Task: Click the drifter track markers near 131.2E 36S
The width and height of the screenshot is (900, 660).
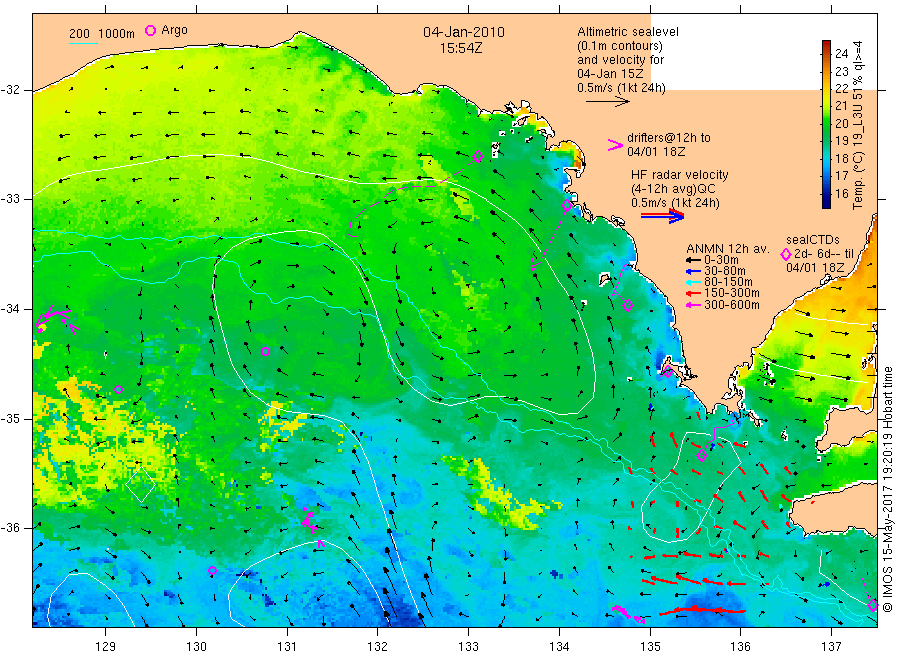Action: (x=309, y=520)
